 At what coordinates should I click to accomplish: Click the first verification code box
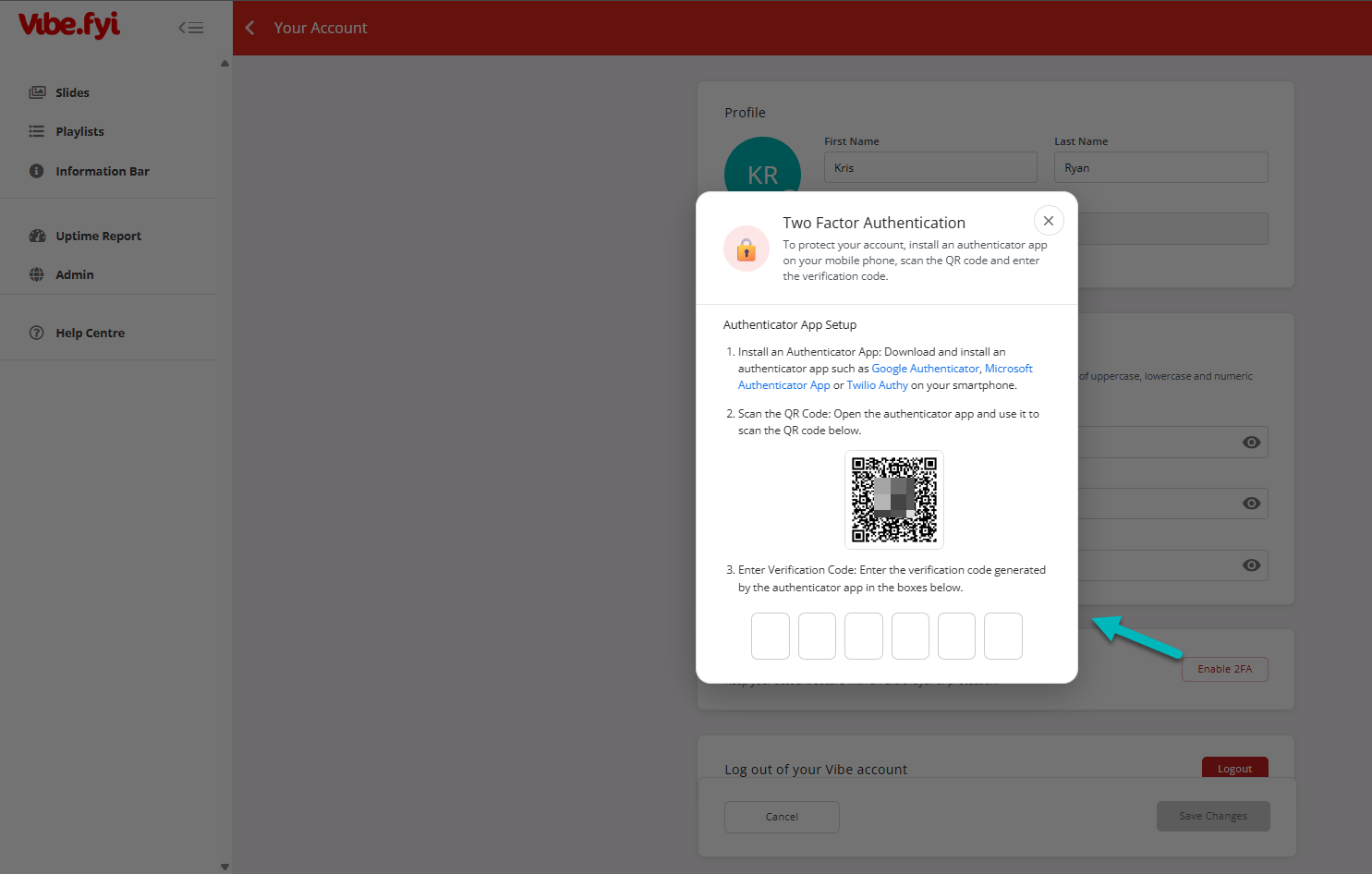(771, 636)
